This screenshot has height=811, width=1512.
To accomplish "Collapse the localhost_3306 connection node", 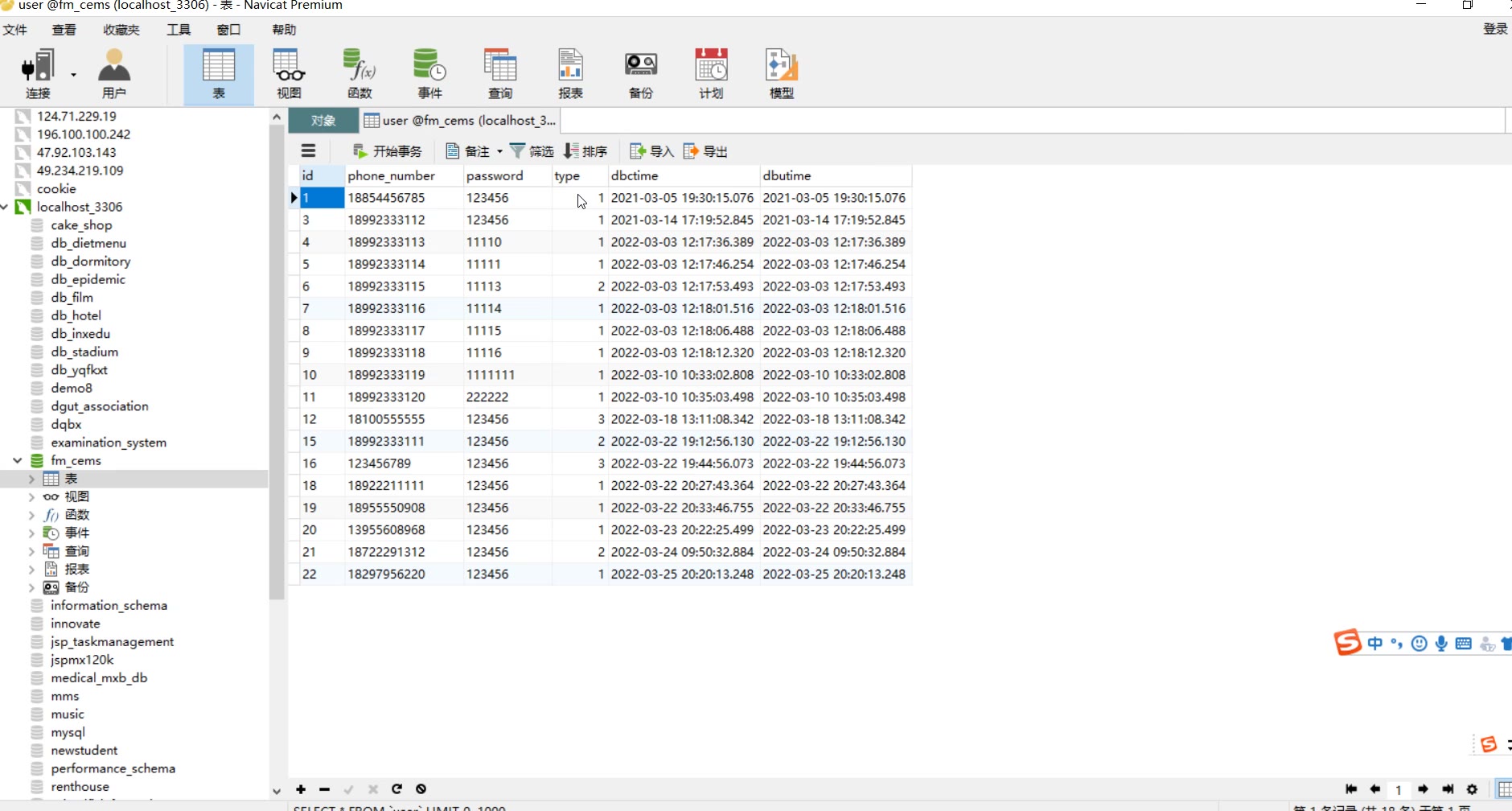I will [x=5, y=207].
